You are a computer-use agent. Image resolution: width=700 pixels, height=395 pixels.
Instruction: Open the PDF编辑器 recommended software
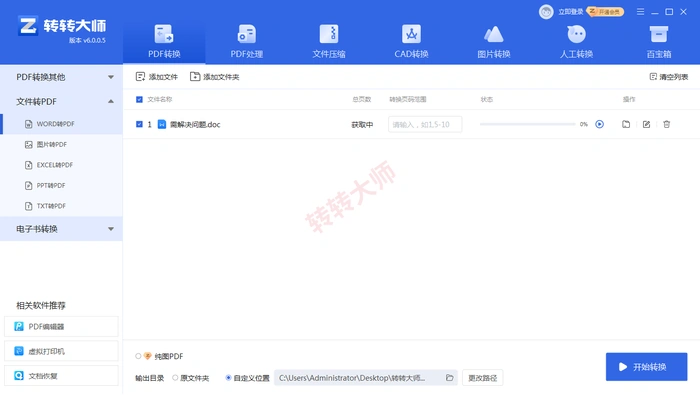tap(61, 327)
